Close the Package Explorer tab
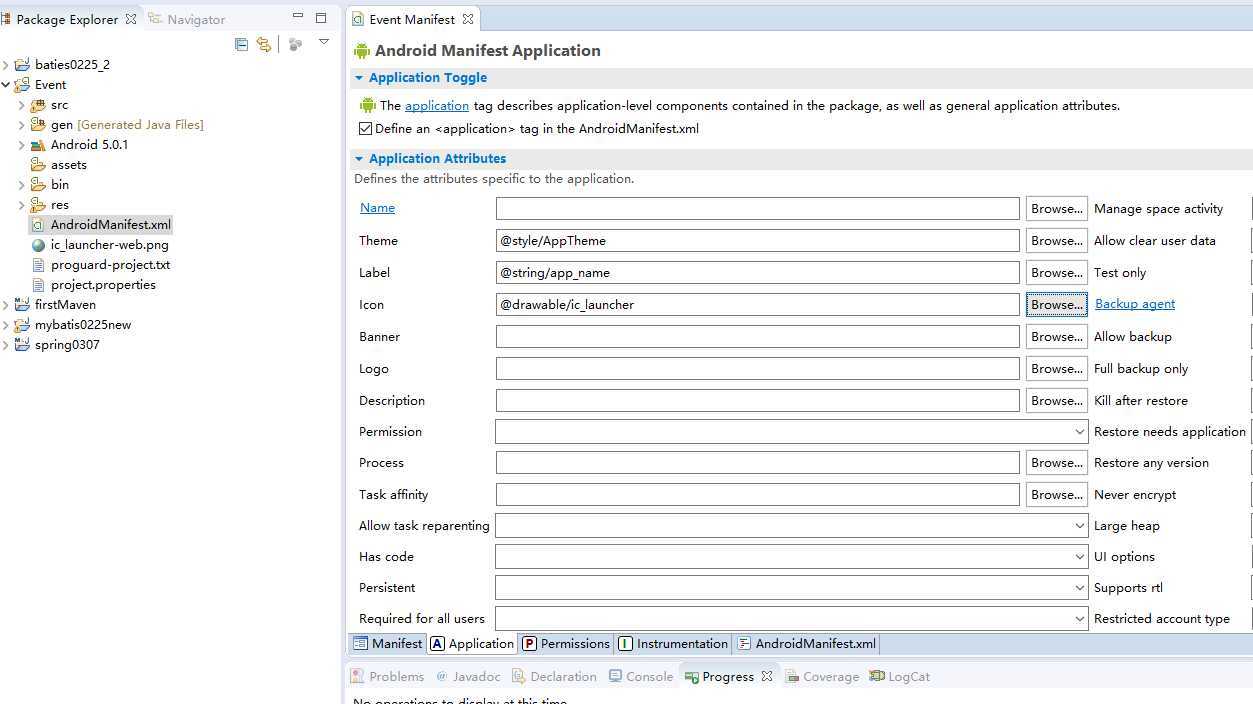Image resolution: width=1253 pixels, height=704 pixels. pyautogui.click(x=131, y=19)
